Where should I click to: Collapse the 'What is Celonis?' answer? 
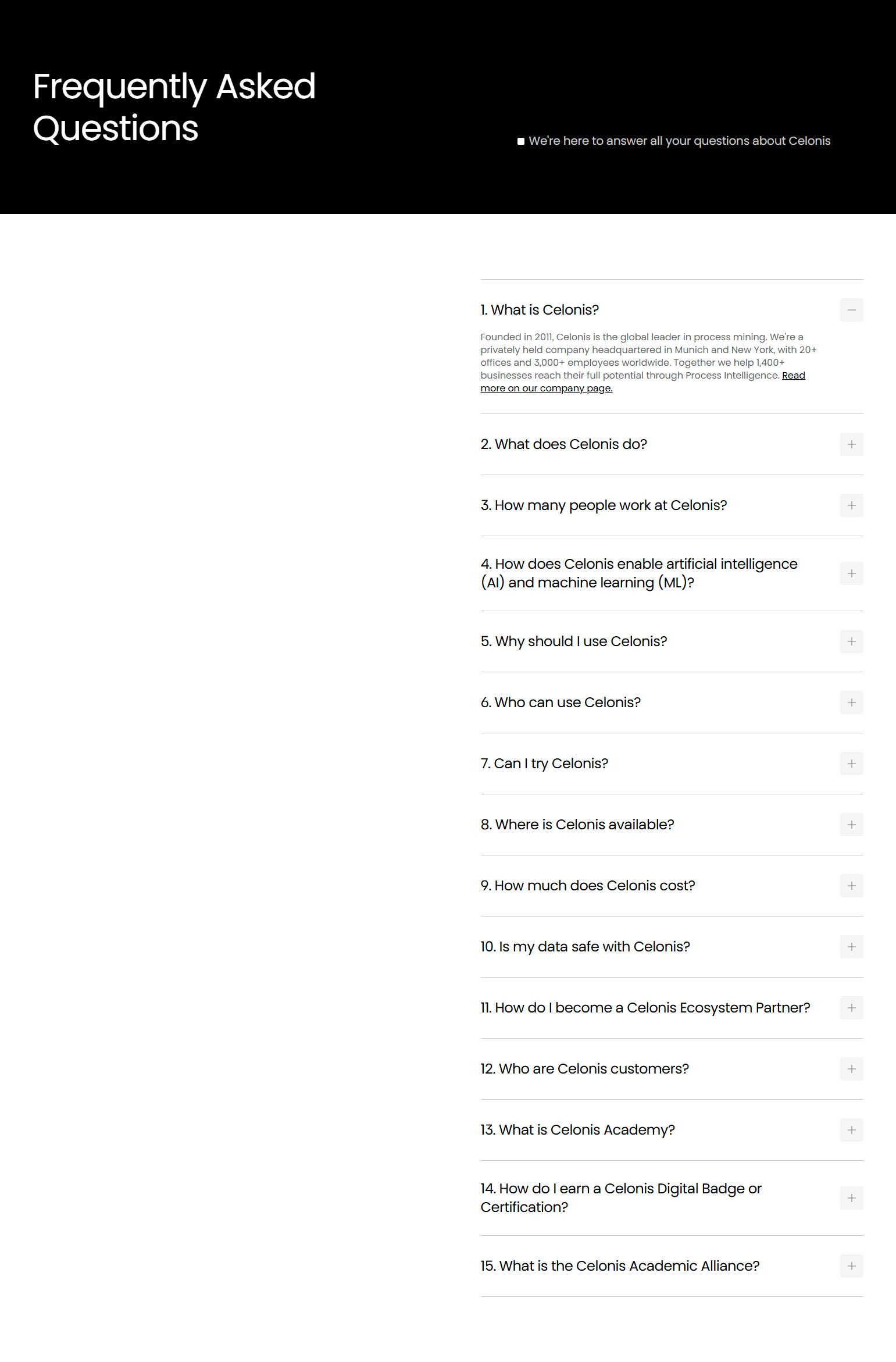[851, 310]
